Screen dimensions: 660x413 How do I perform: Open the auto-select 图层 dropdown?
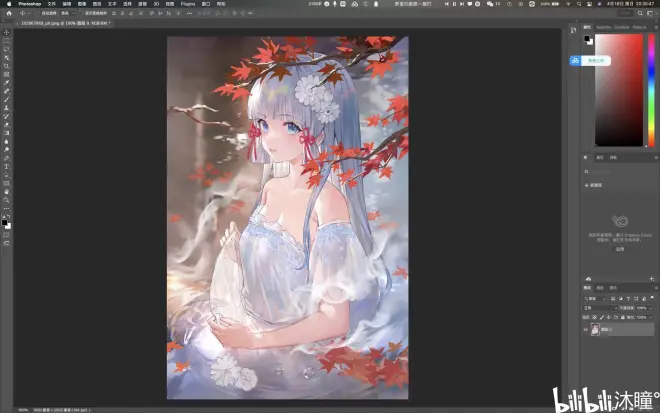click(x=68, y=13)
